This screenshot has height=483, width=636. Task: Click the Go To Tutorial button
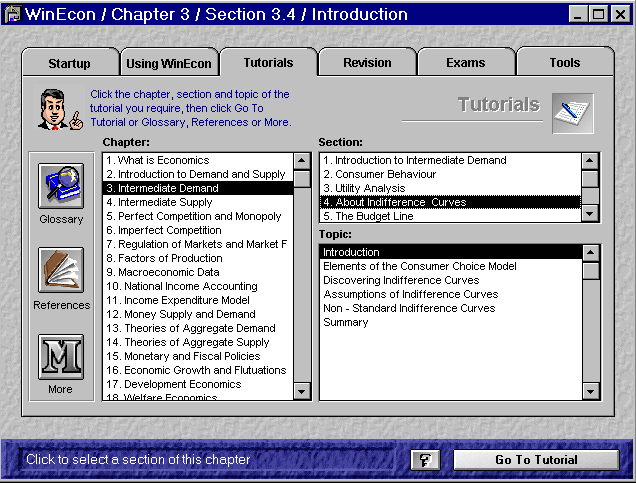[x=536, y=459]
